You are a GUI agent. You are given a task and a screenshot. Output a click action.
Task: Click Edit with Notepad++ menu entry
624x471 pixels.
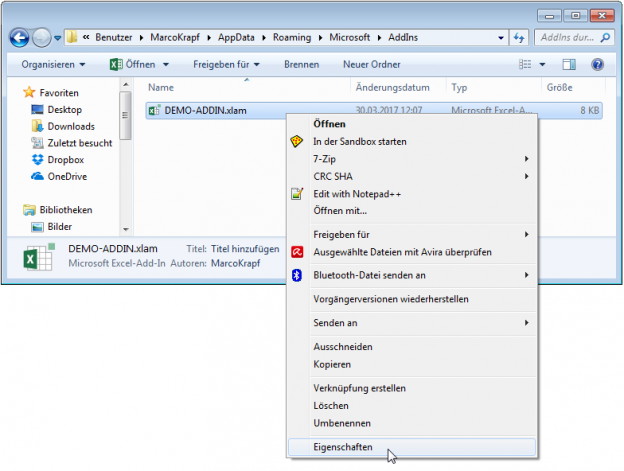pyautogui.click(x=359, y=193)
